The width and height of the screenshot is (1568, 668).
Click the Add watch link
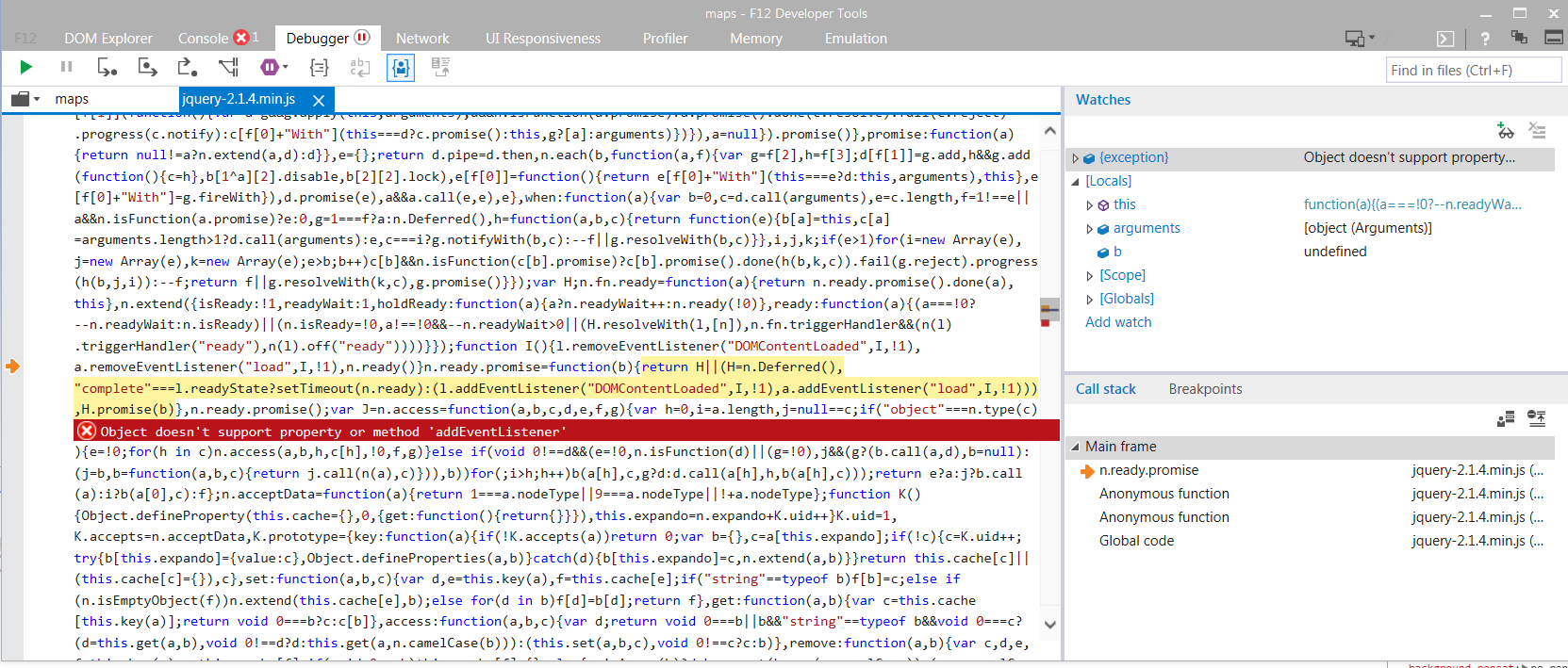(x=1118, y=322)
